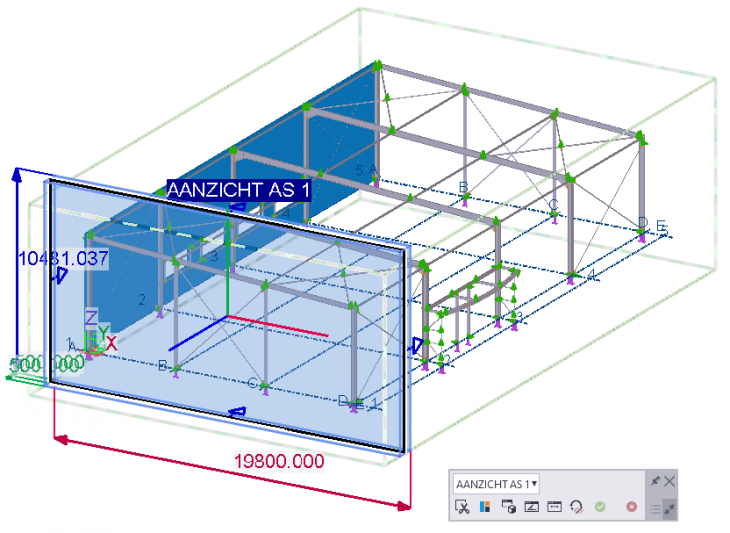Click the window-with-3D-cube icon
This screenshot has width=730, height=533.
click(x=508, y=507)
